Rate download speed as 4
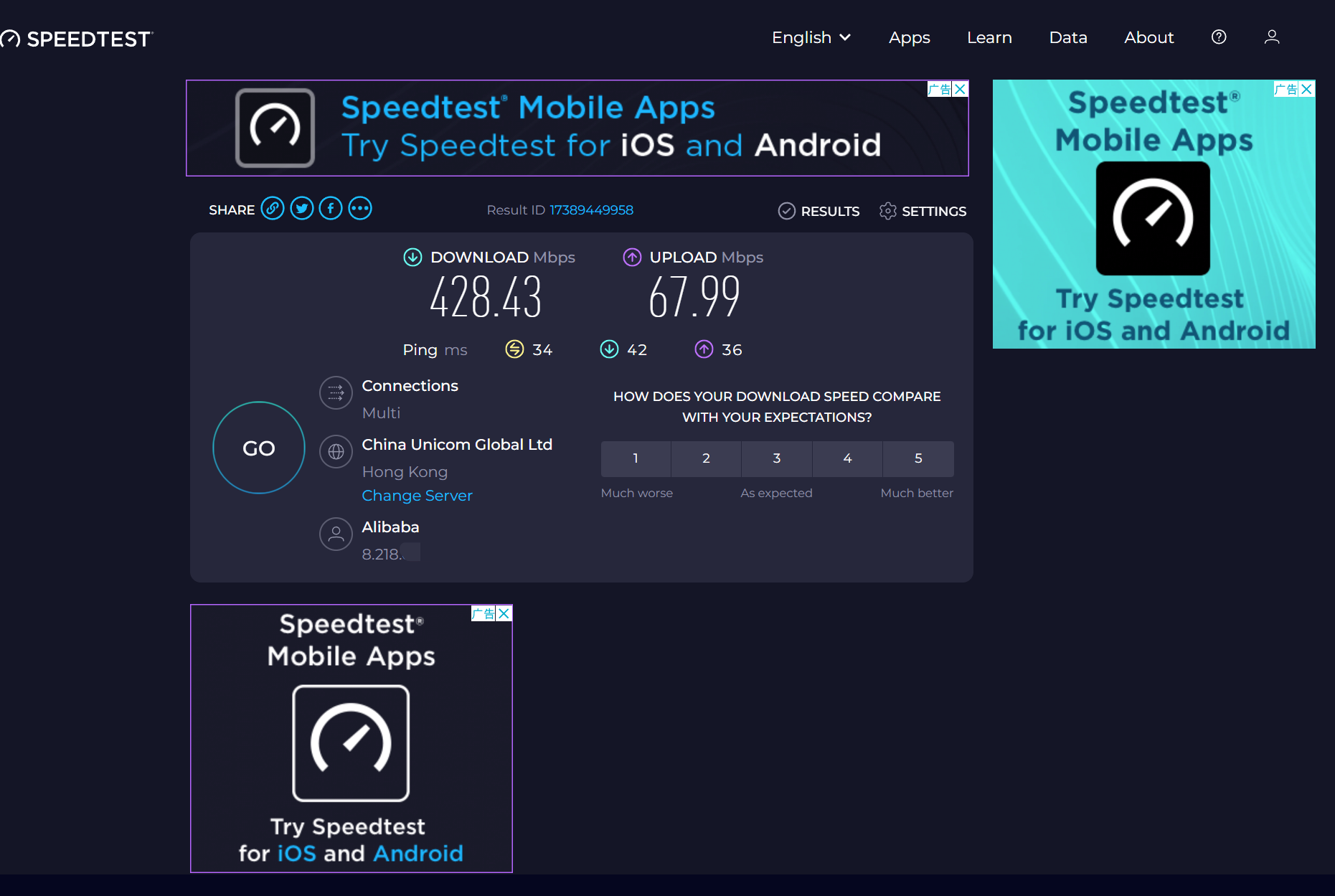The height and width of the screenshot is (896, 1335). coord(847,458)
